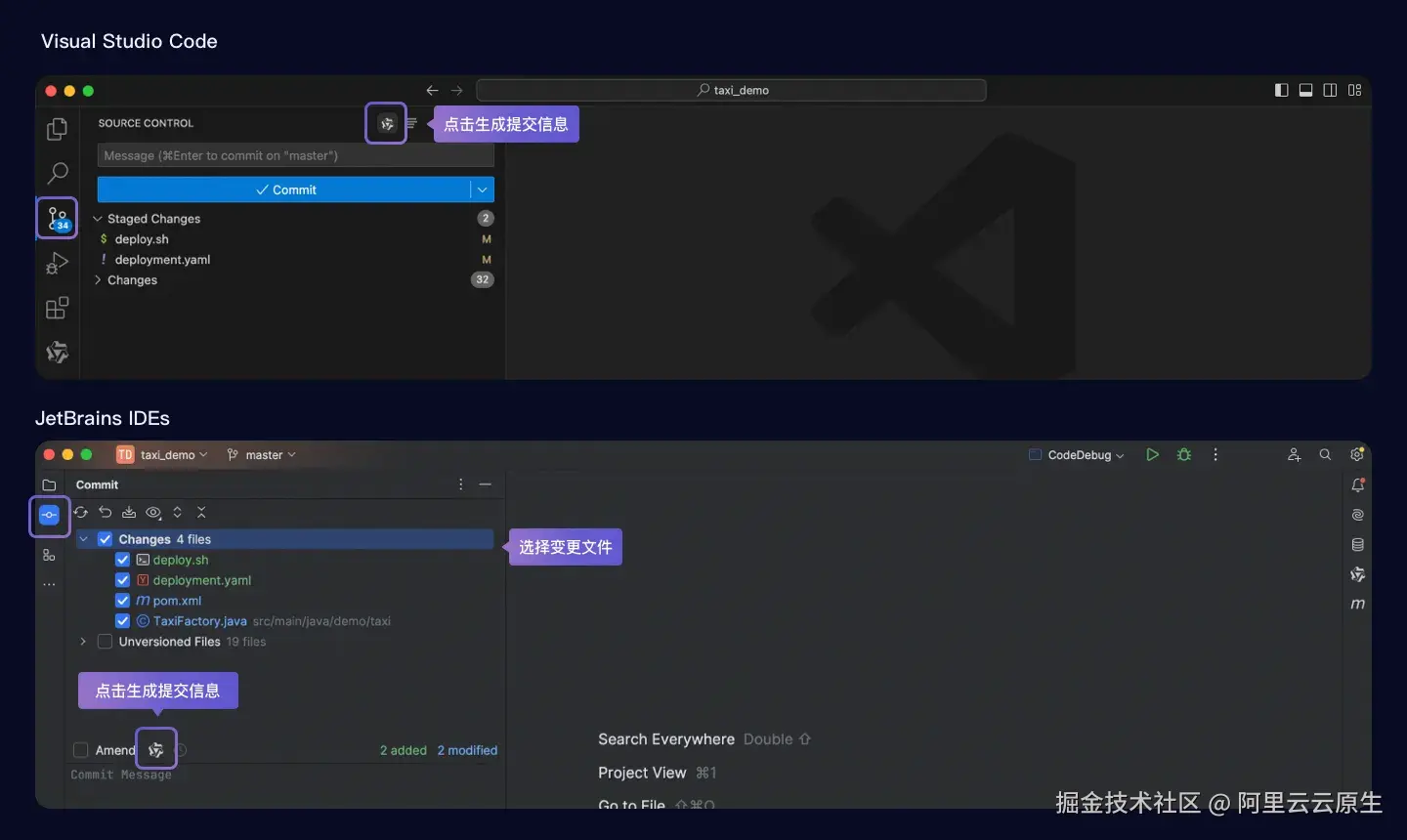Go back with VS Code title bar arrow
1407x840 pixels.
tap(432, 90)
